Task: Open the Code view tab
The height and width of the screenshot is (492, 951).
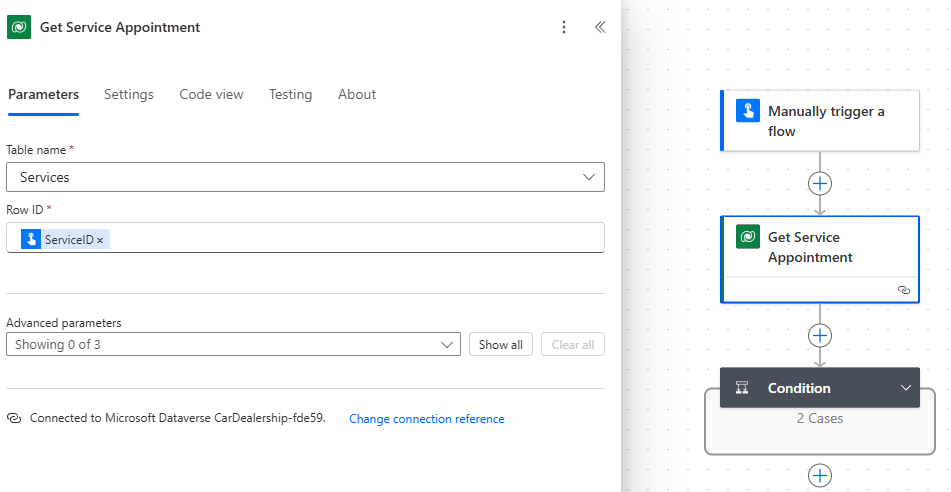Action: (x=211, y=94)
